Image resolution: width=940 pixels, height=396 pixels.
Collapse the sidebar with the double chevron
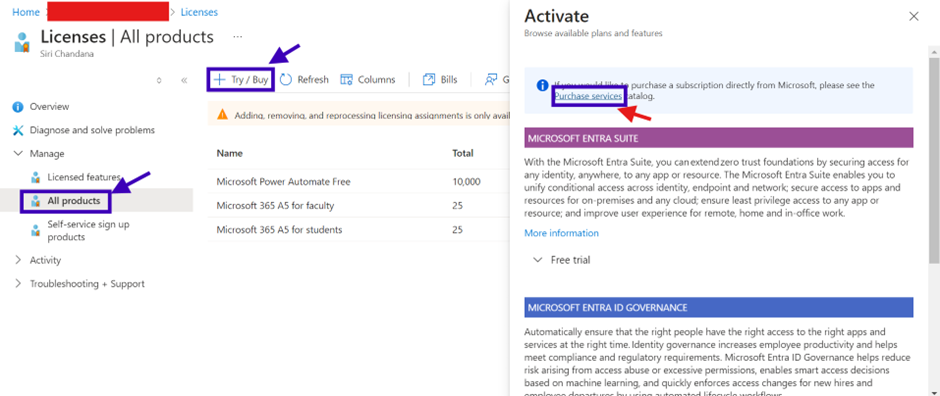(184, 80)
